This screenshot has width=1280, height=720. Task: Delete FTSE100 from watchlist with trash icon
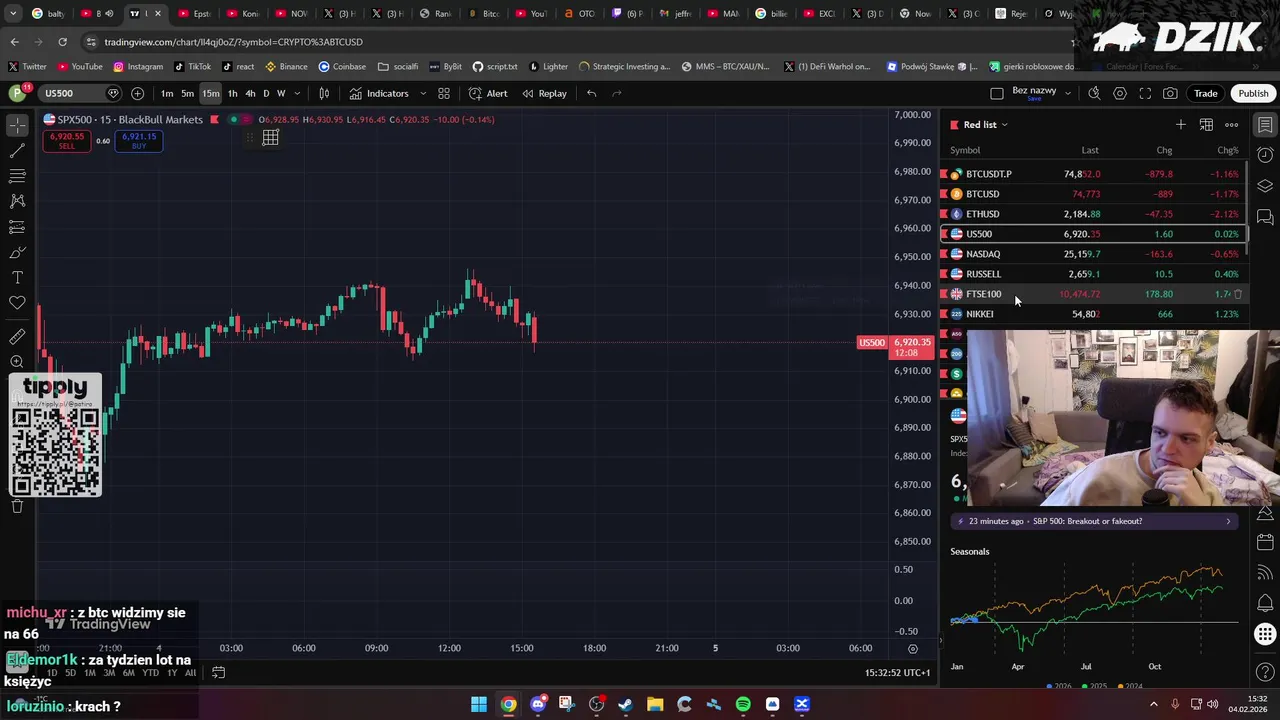(1238, 294)
